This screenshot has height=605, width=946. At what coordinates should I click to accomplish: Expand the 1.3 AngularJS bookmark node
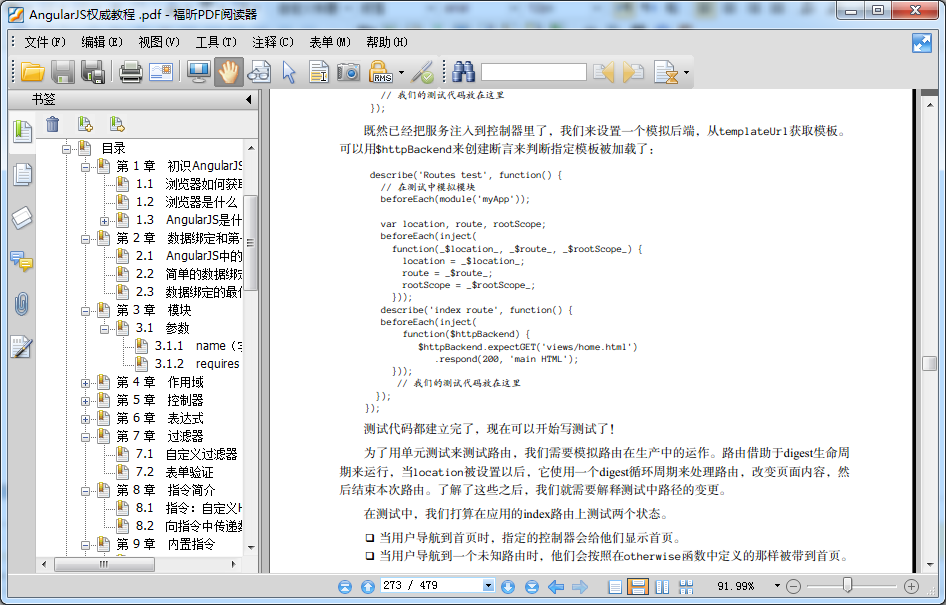click(x=104, y=221)
